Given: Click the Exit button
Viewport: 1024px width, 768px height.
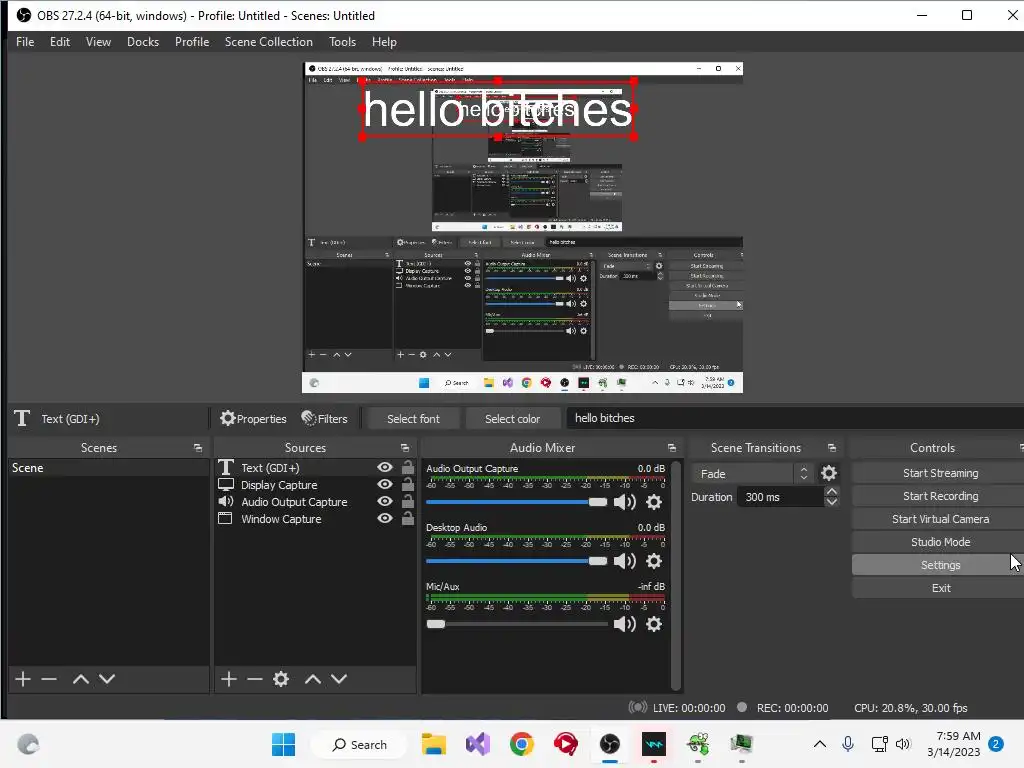Looking at the screenshot, I should click(x=940, y=588).
